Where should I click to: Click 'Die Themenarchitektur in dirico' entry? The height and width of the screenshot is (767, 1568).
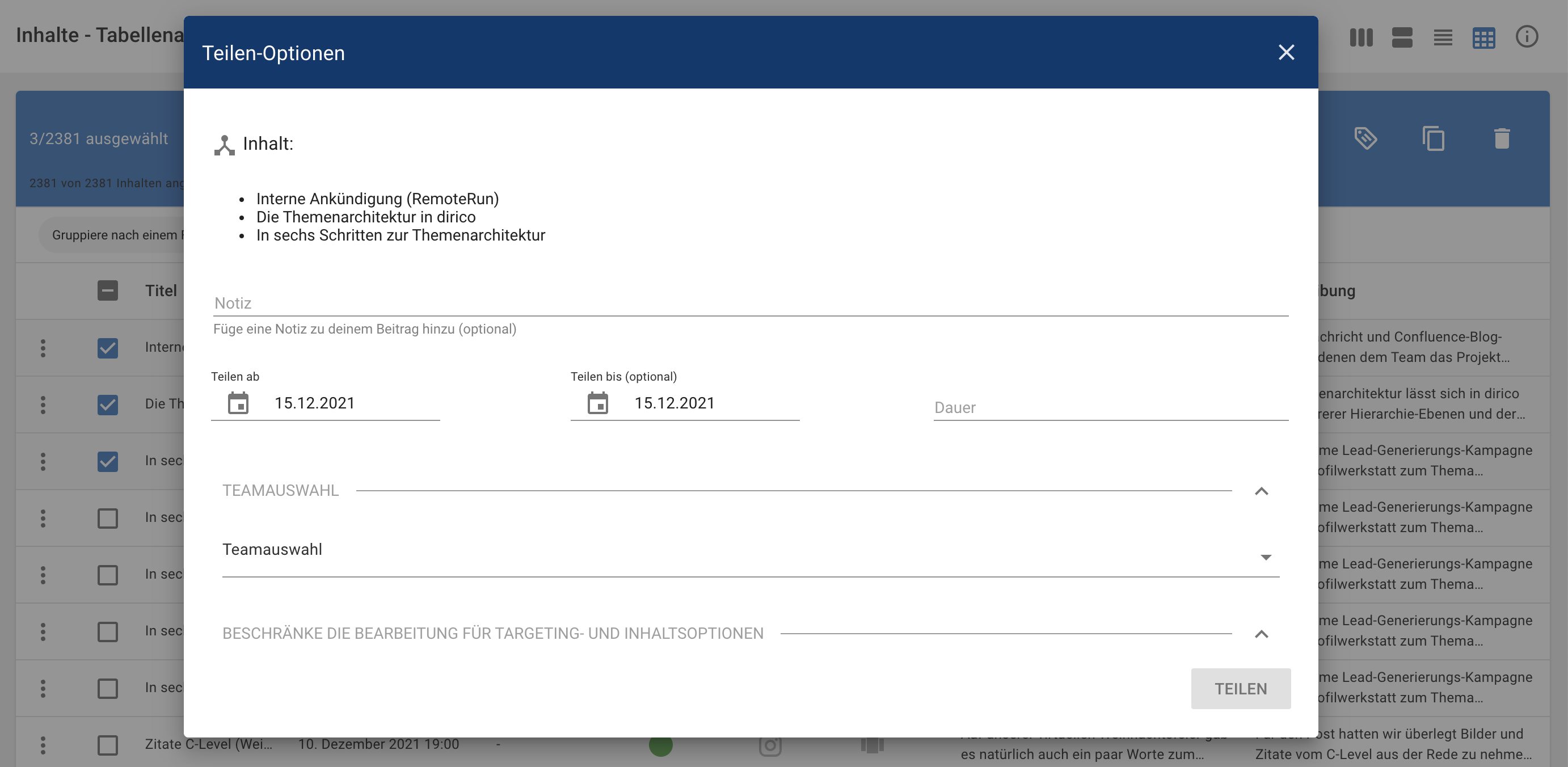point(366,217)
